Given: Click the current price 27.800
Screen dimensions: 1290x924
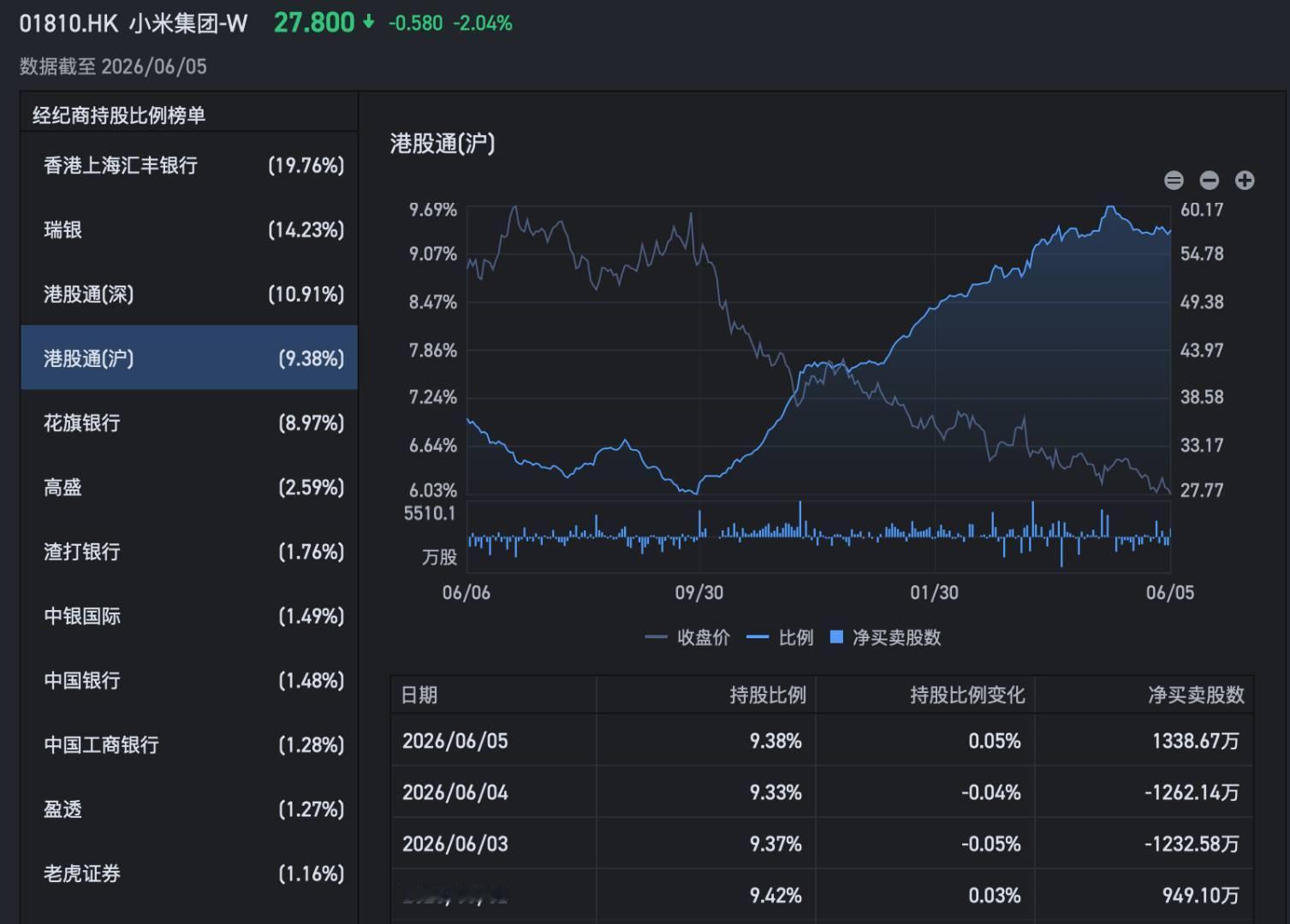Looking at the screenshot, I should [x=314, y=22].
